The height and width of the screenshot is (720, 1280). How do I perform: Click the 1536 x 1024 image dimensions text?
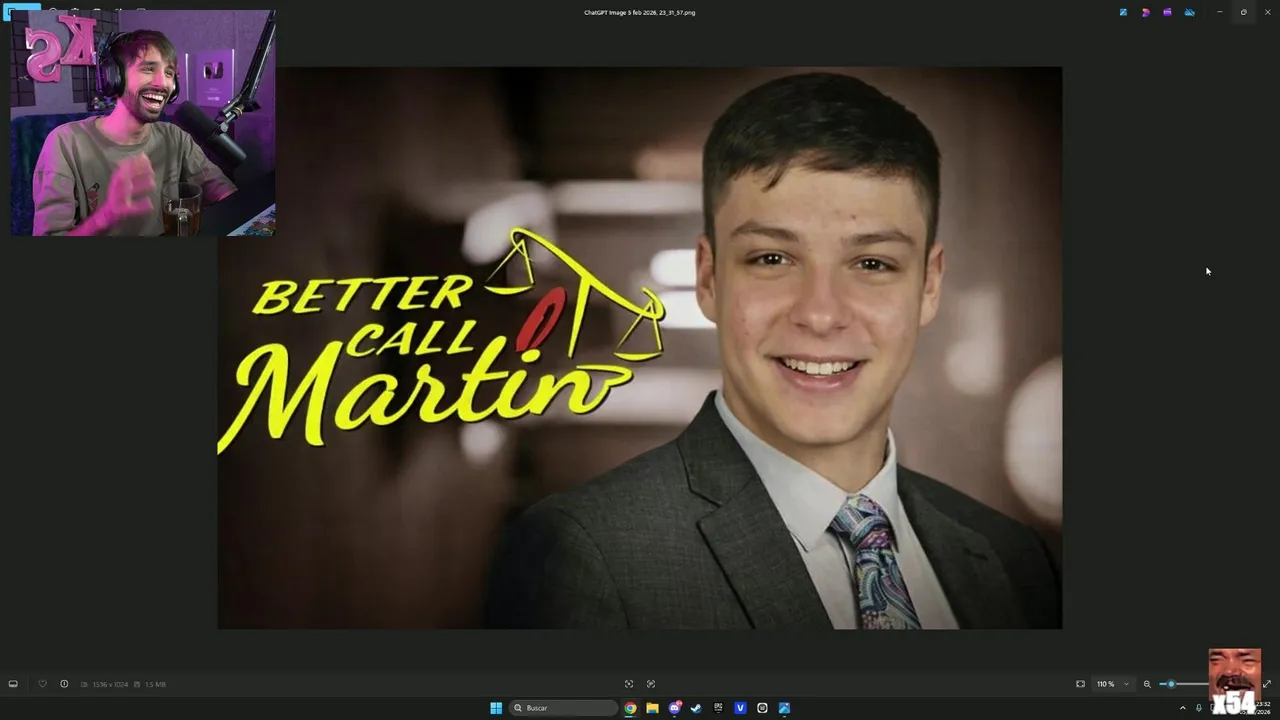point(110,684)
